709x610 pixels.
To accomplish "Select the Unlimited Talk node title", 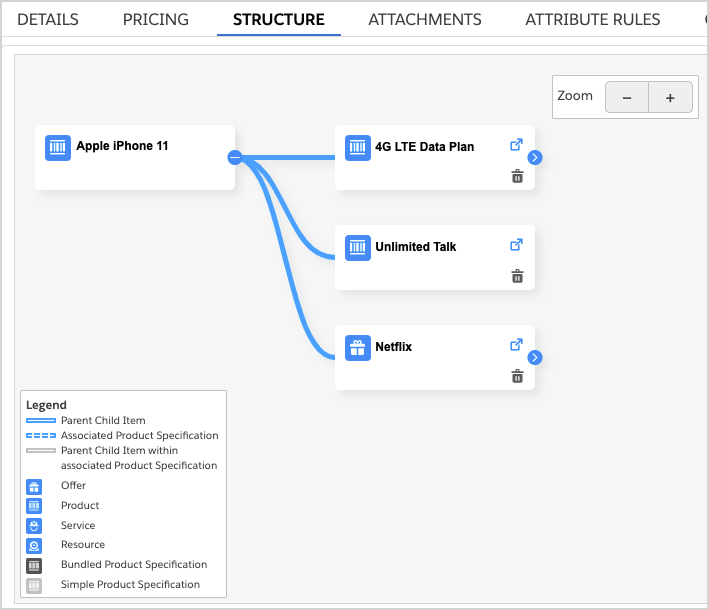I will [x=416, y=246].
